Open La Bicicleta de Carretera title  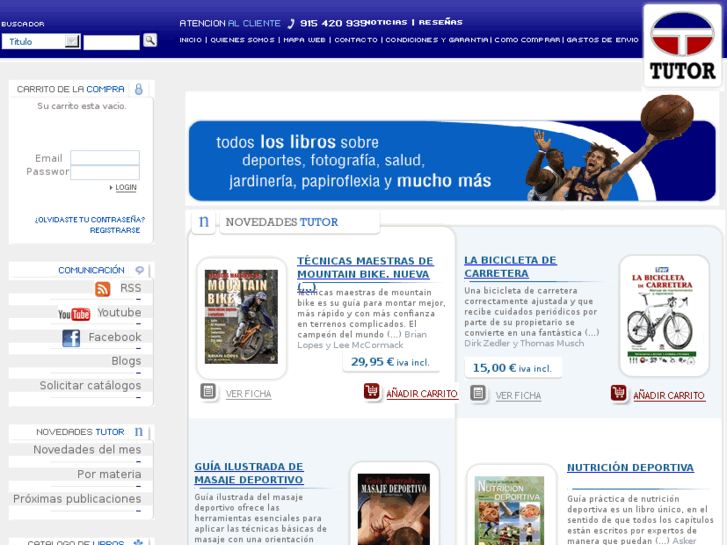pos(510,267)
